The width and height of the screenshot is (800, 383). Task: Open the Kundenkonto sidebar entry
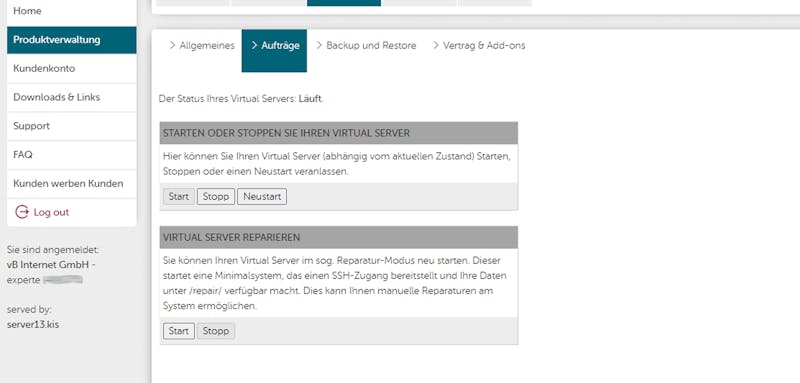pyautogui.click(x=71, y=68)
